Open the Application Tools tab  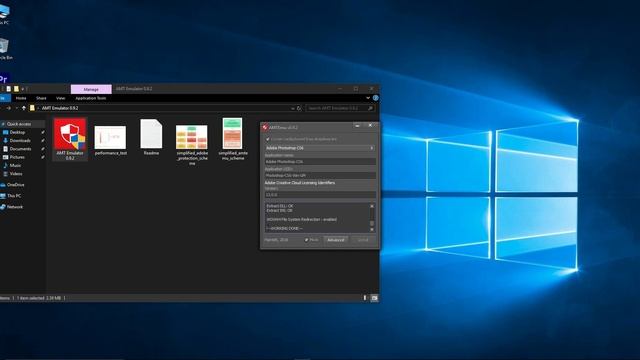click(x=91, y=98)
